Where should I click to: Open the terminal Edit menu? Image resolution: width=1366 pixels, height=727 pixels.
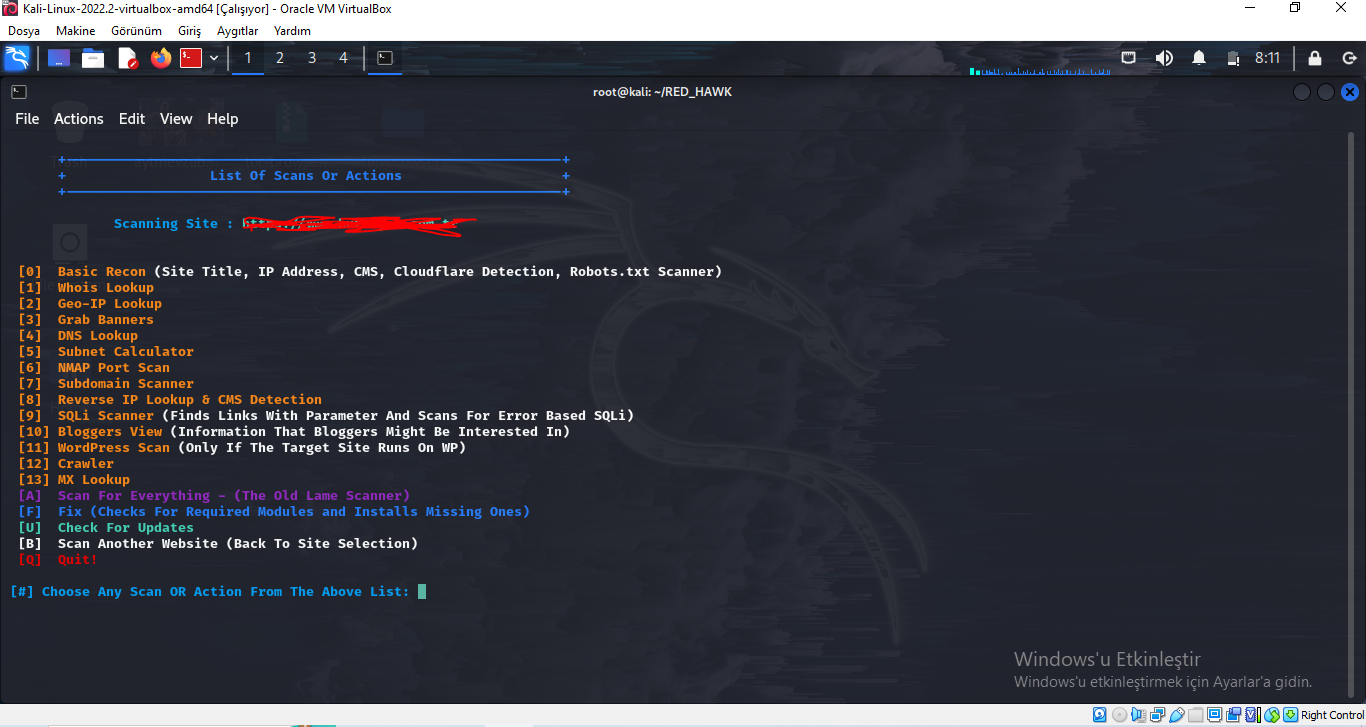pyautogui.click(x=132, y=119)
